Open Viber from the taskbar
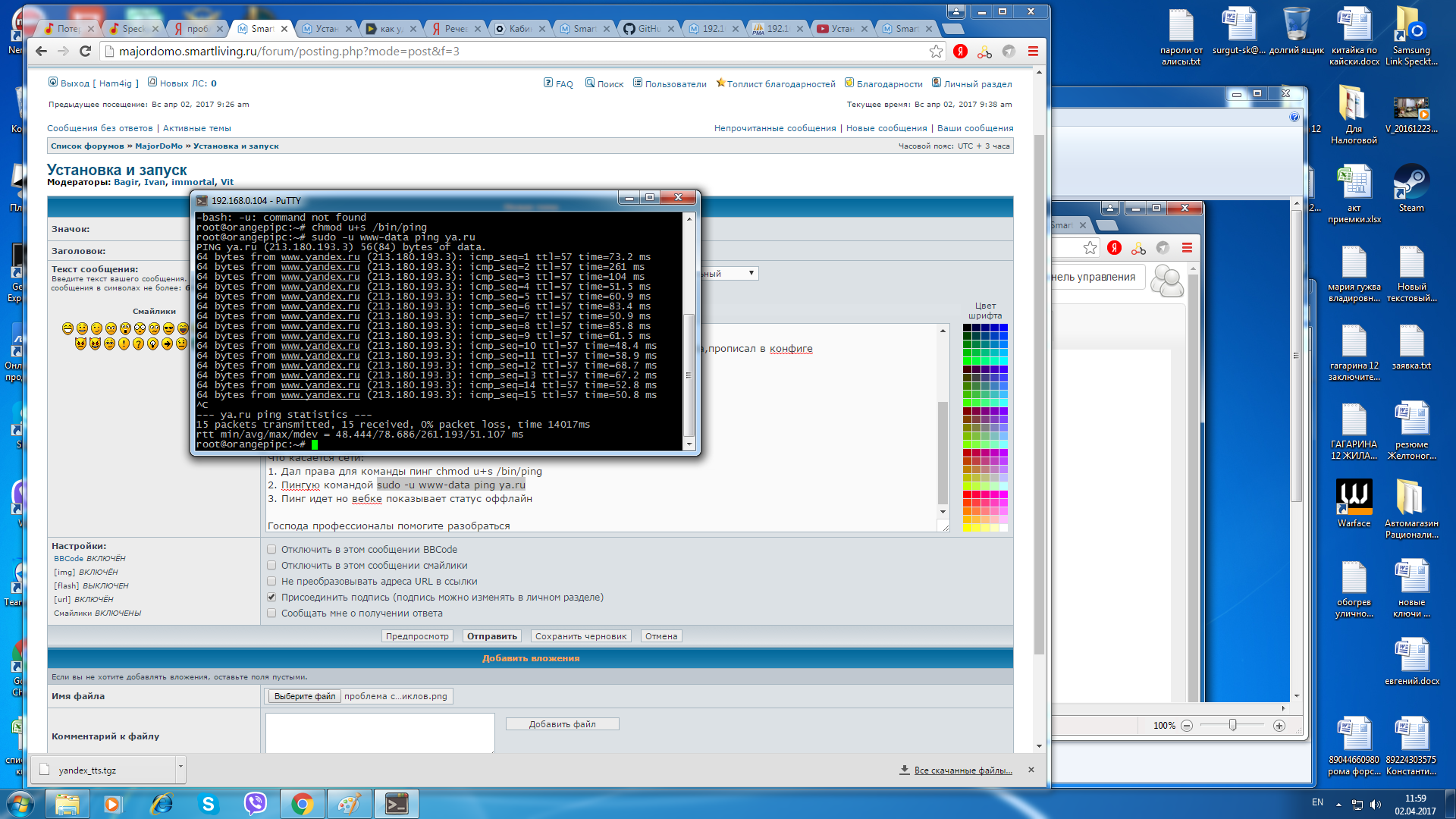The height and width of the screenshot is (819, 1456). (x=255, y=804)
